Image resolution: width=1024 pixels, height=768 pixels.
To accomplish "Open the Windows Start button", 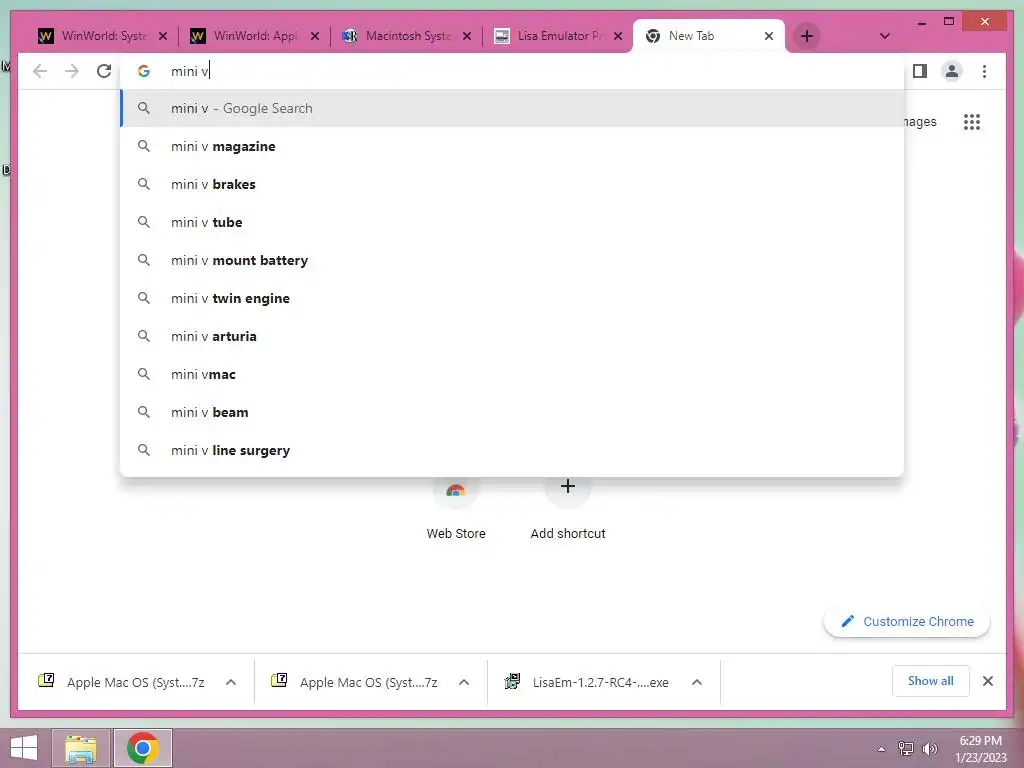I will (x=24, y=748).
